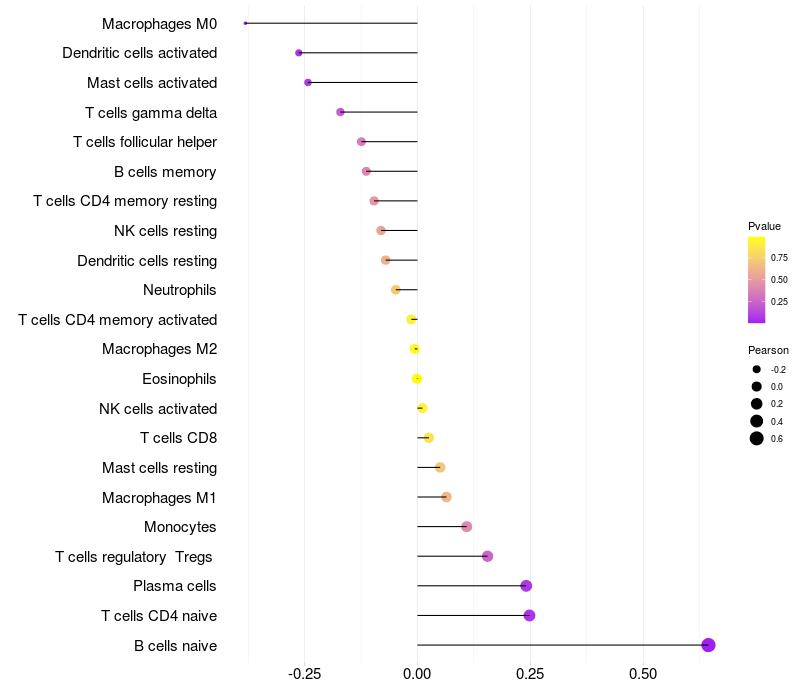Click the Macrophages M0 data point
Image resolution: width=800 pixels, height=700 pixels.
pos(245,23)
